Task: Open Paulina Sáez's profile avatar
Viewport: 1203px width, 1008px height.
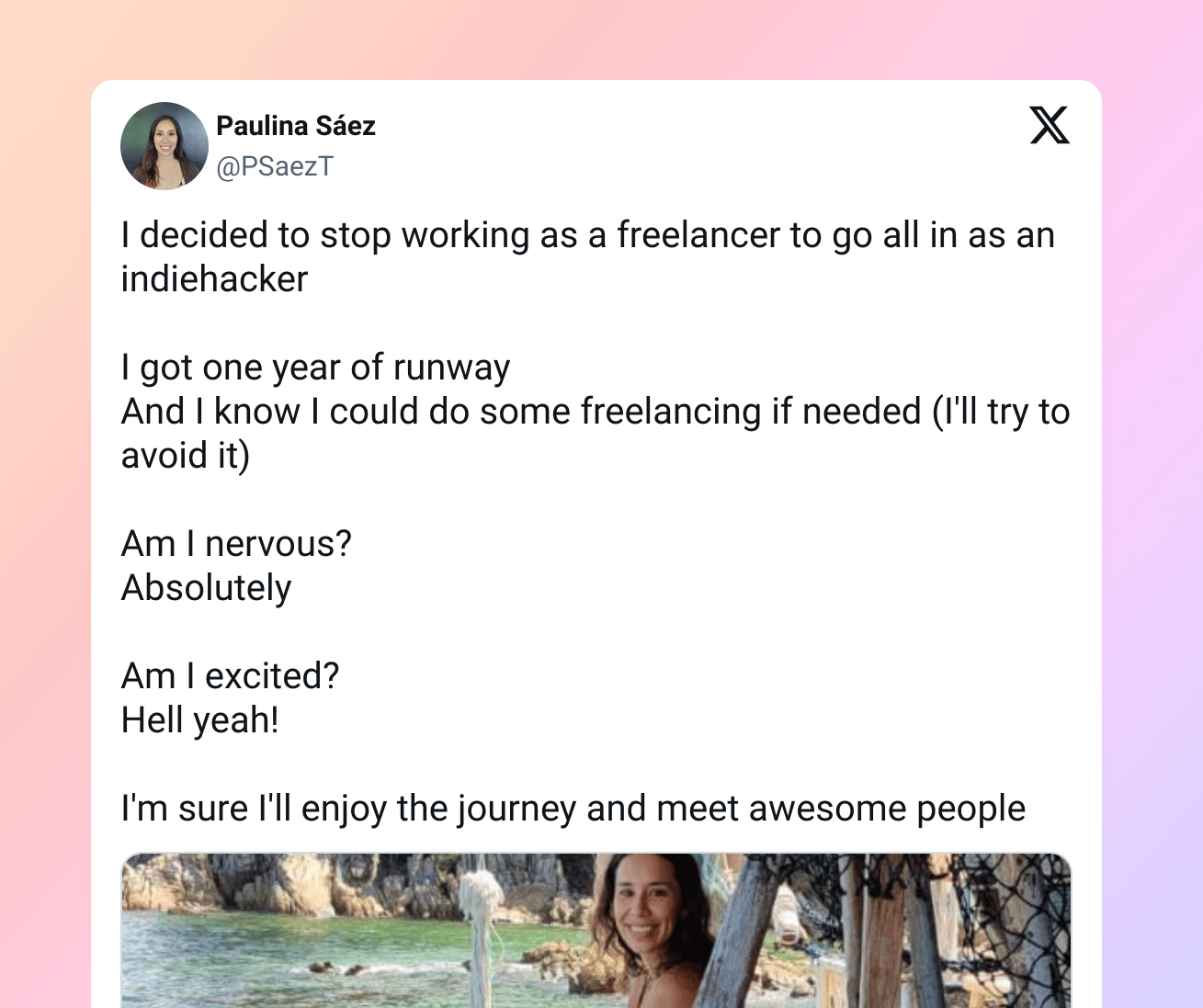Action: pyautogui.click(x=165, y=146)
